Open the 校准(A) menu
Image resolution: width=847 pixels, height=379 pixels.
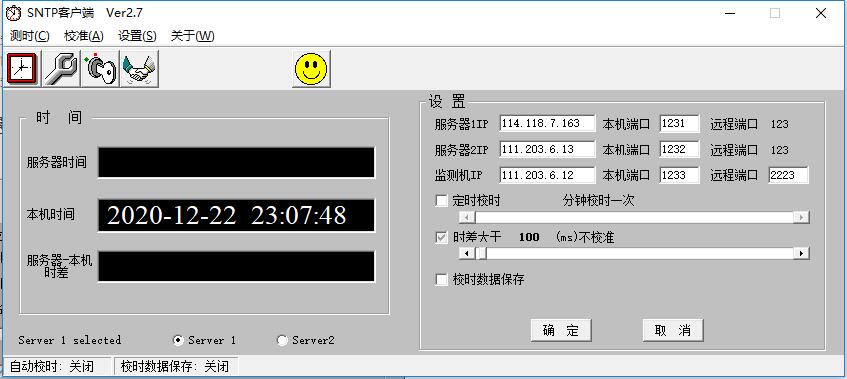coord(84,36)
